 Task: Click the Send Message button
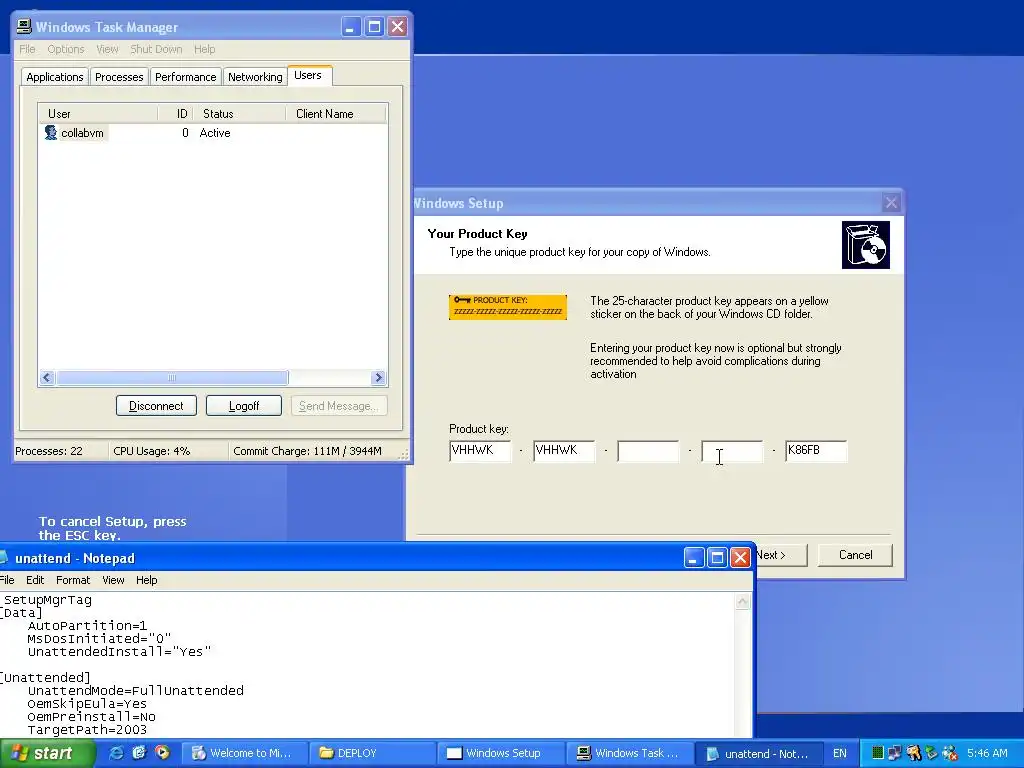339,406
